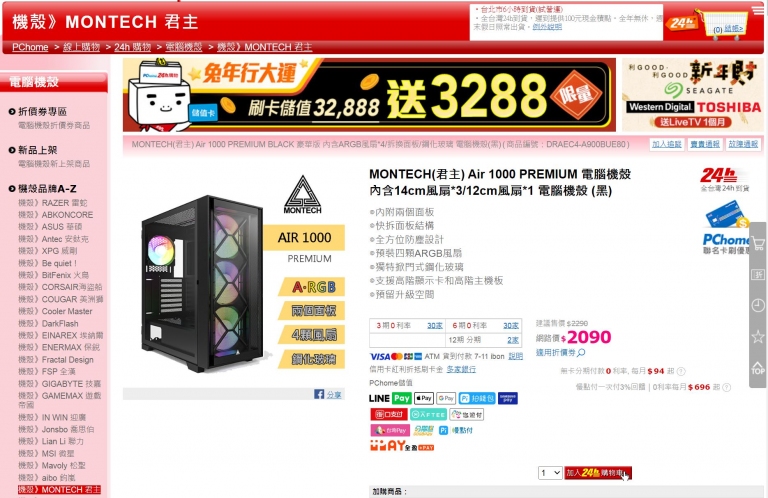The width and height of the screenshot is (768, 498).
Task: Add item to the 24h shopping cart
Action: [598, 473]
